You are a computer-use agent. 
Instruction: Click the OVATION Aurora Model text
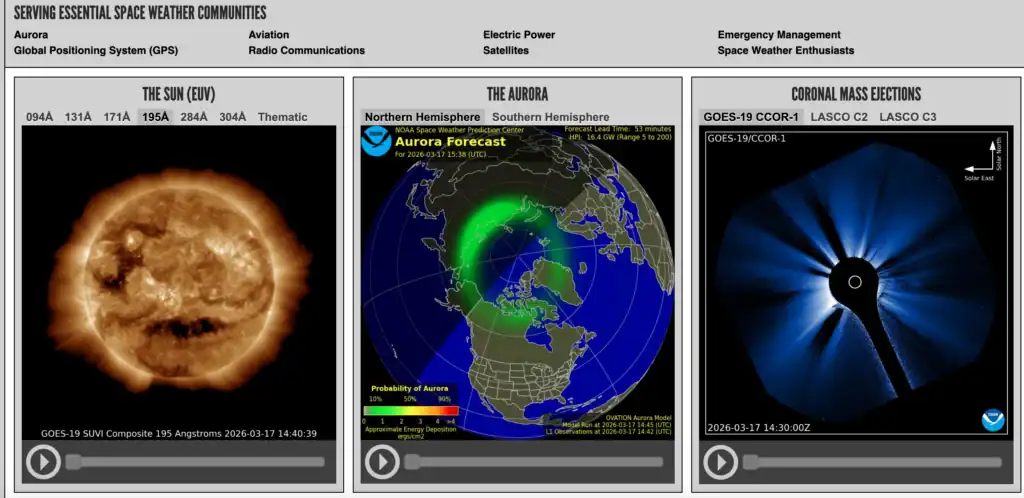tap(637, 418)
